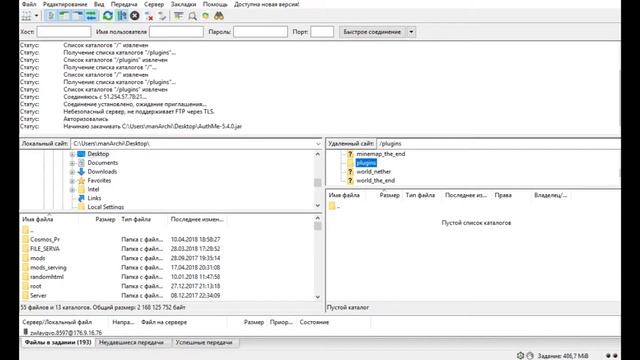The height and width of the screenshot is (360, 640).
Task: Click the Пароль input field
Action: (260, 32)
